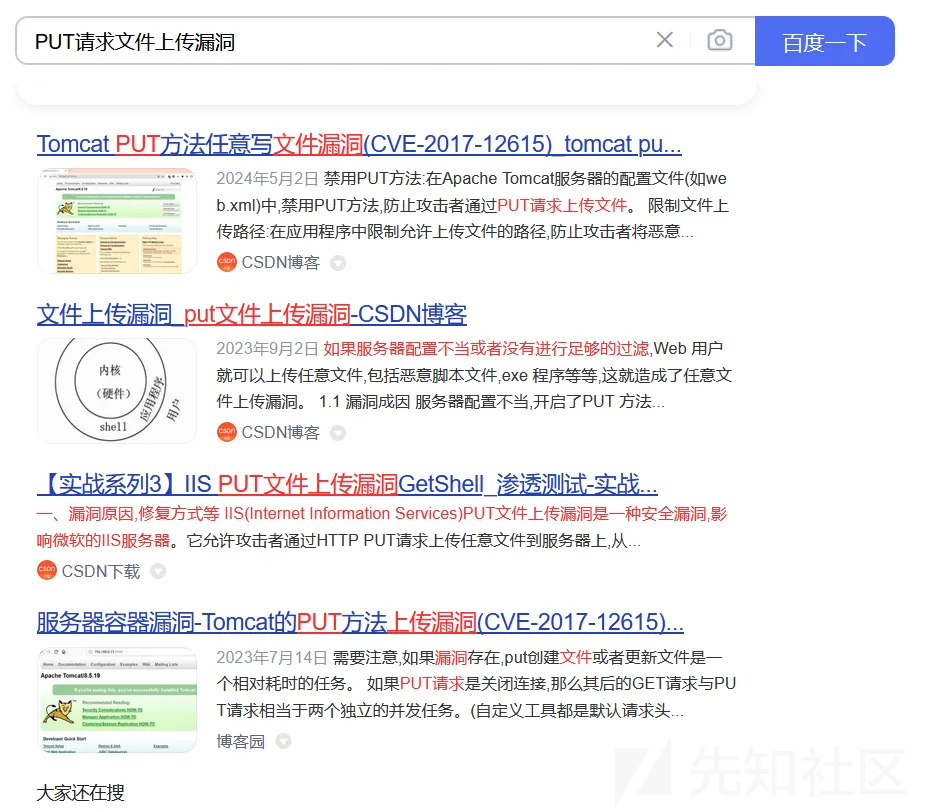Clear the search box with the X icon

(x=665, y=40)
